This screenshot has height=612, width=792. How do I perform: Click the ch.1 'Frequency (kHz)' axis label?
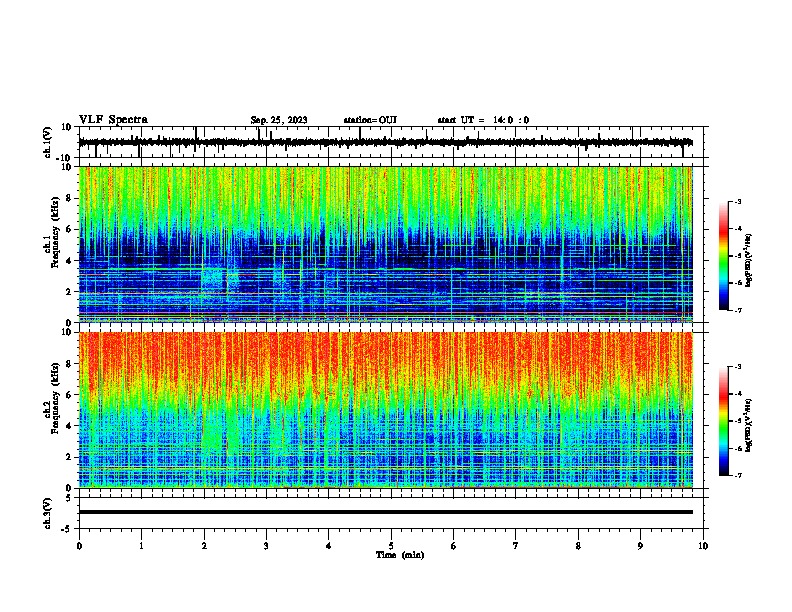[x=55, y=232]
